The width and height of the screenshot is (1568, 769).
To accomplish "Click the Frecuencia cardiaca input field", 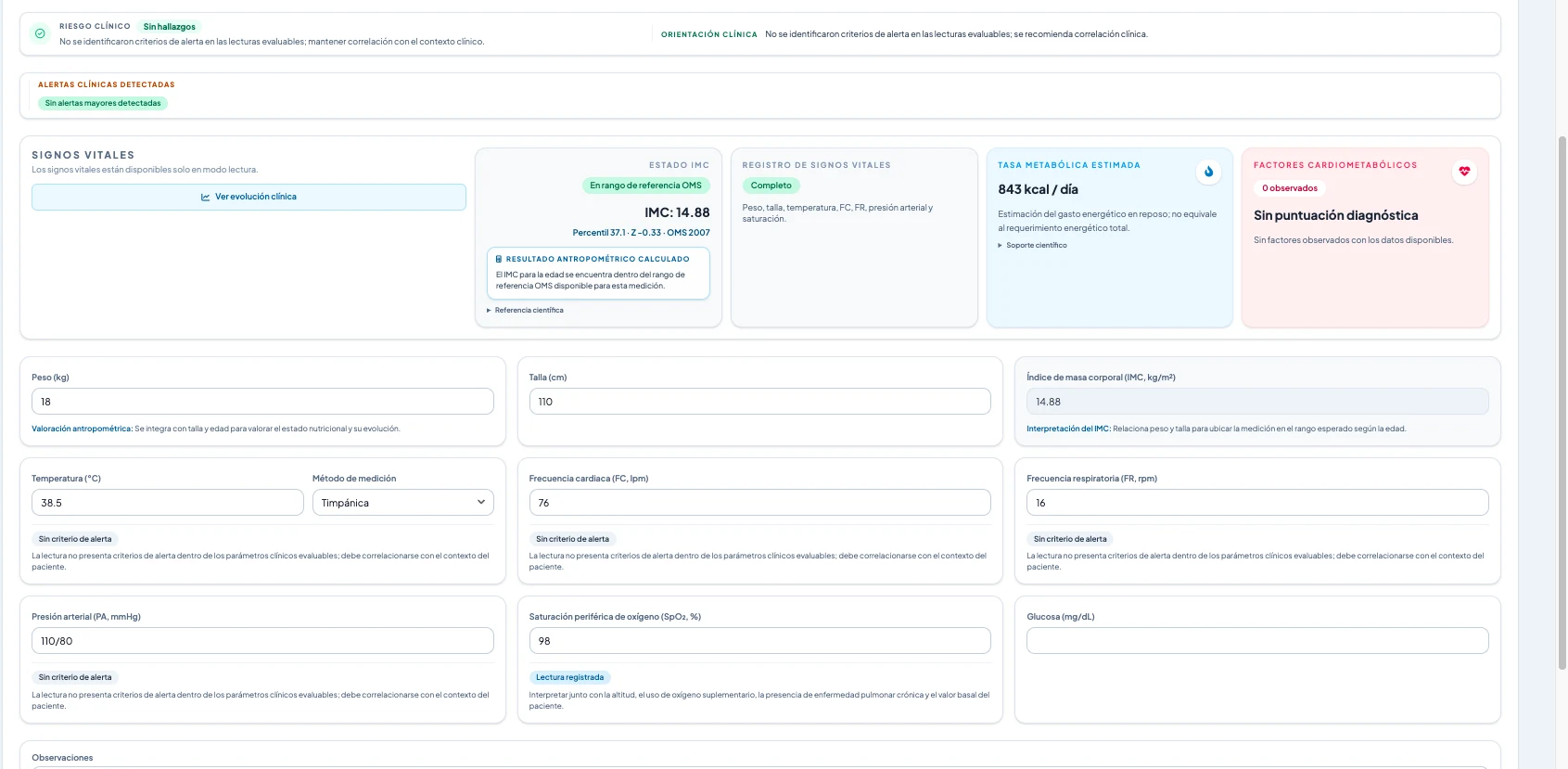I will coord(759,503).
